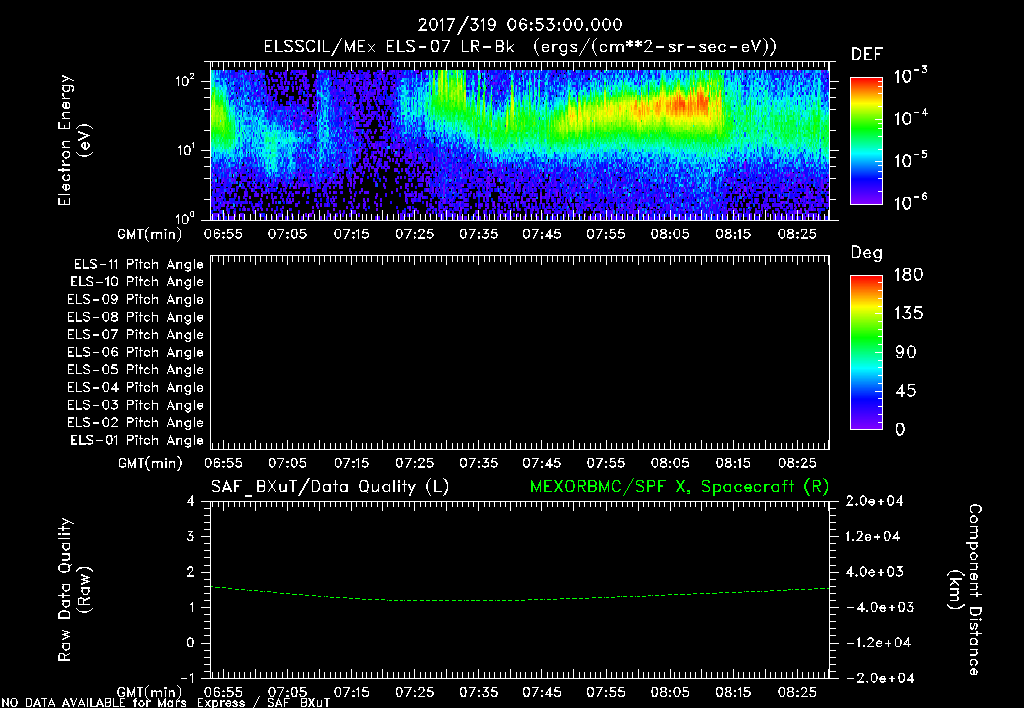Screen dimensions: 1024x708
Task: Click the 4 tick on Raw Data Quality axis
Action: coord(191,501)
